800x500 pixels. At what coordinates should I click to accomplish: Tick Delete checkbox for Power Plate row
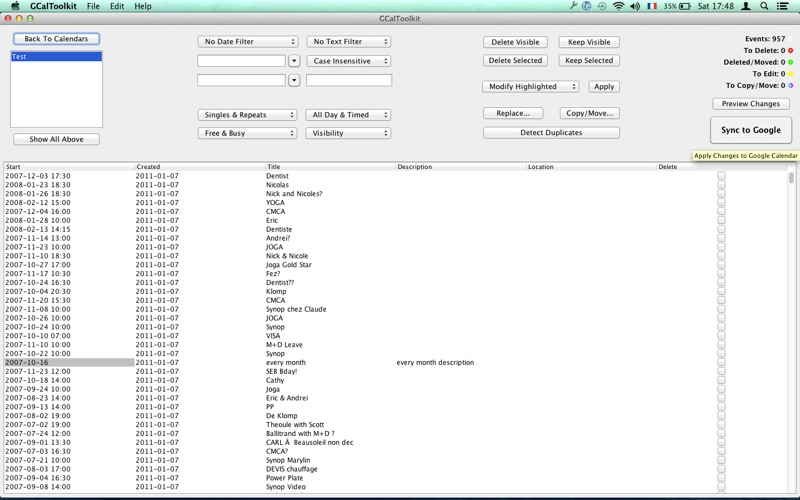coord(721,478)
